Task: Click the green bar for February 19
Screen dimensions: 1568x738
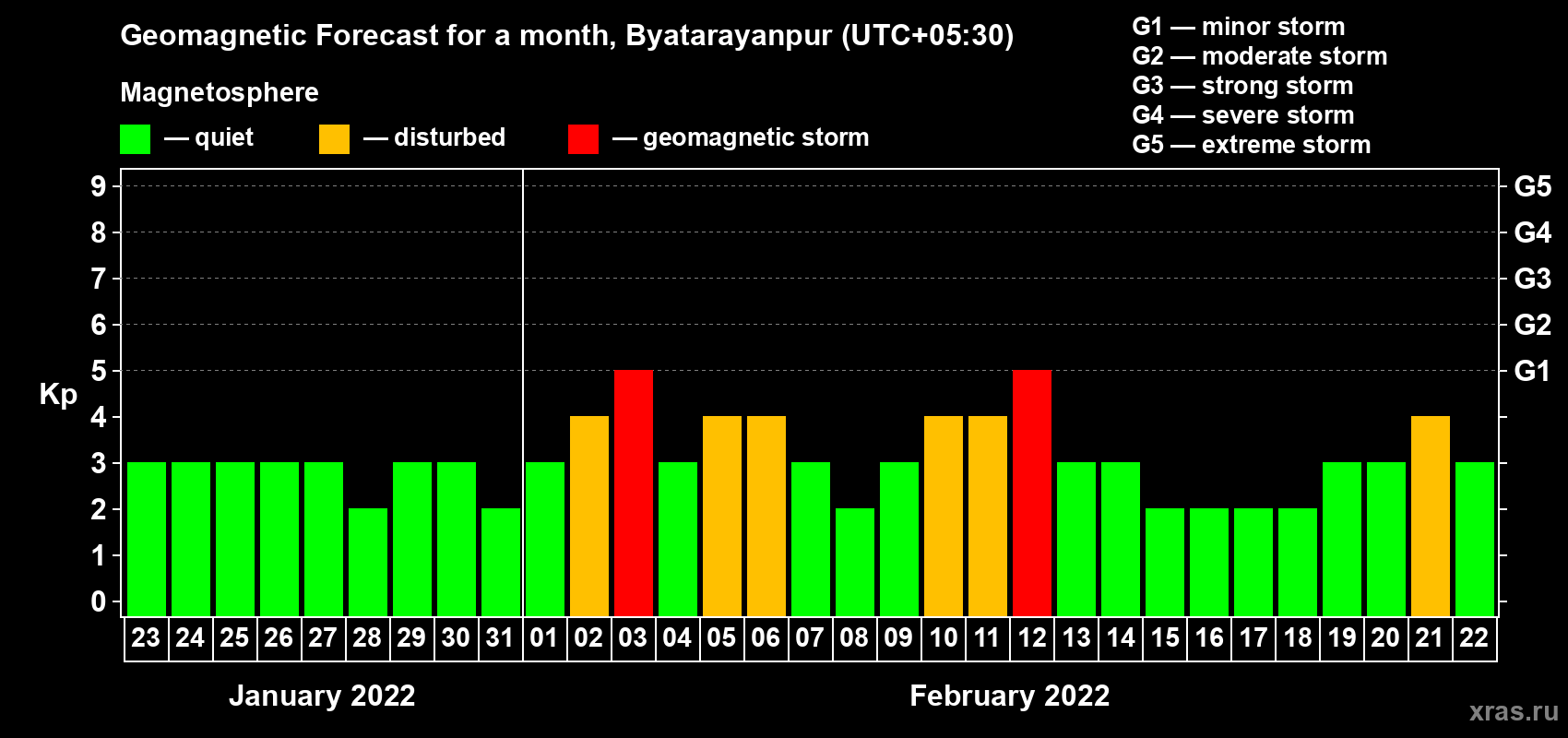Action: tap(1342, 540)
